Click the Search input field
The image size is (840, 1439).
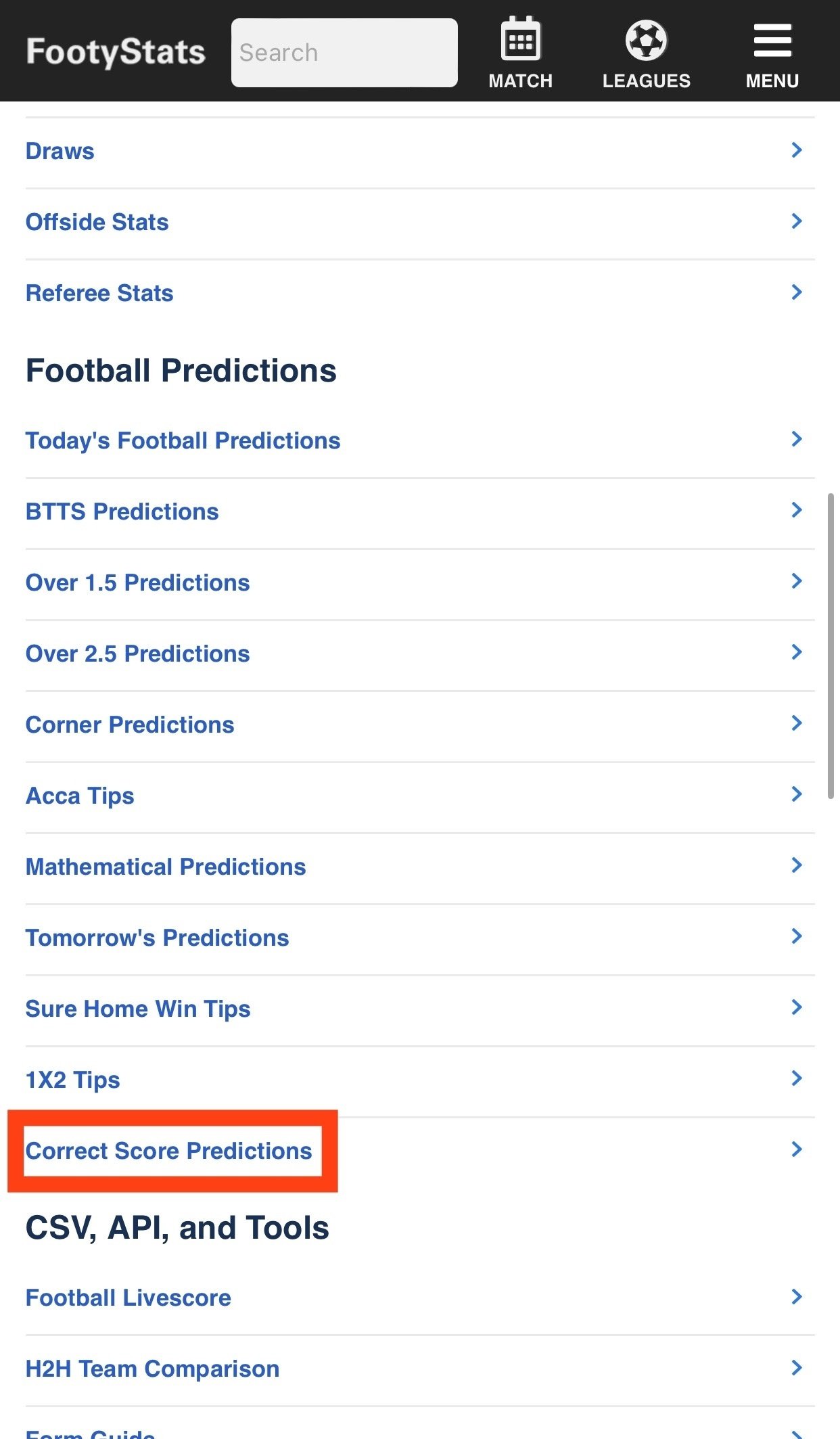(344, 53)
